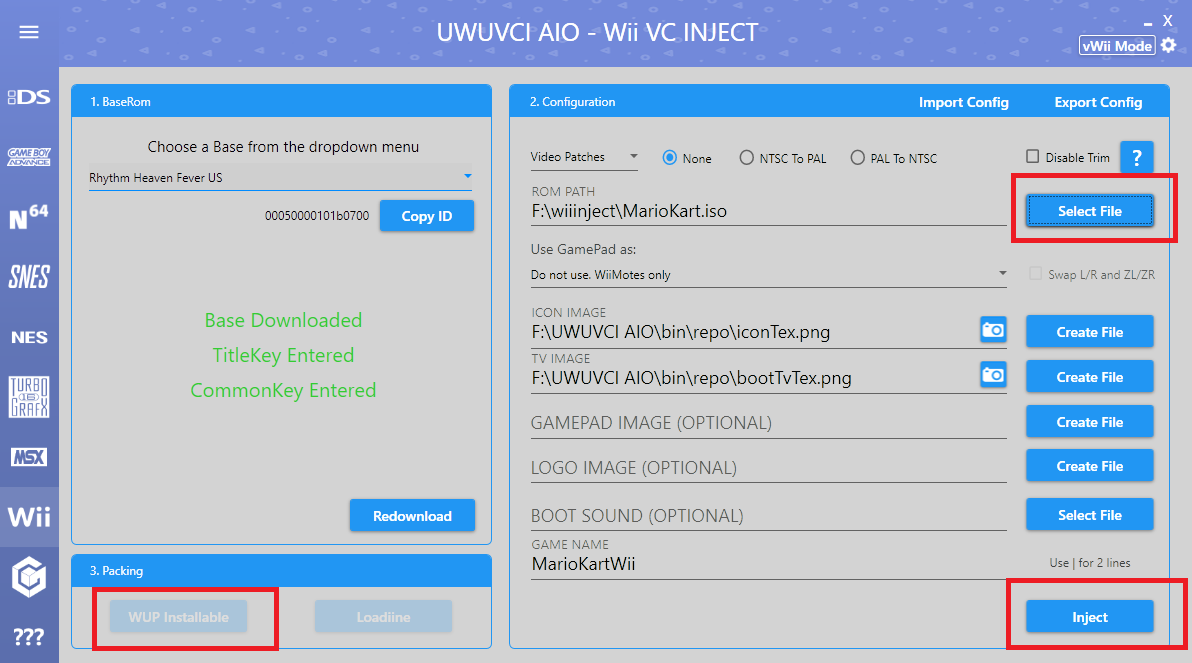Copy the title ID with Copy ID
The image size is (1192, 663).
(426, 216)
